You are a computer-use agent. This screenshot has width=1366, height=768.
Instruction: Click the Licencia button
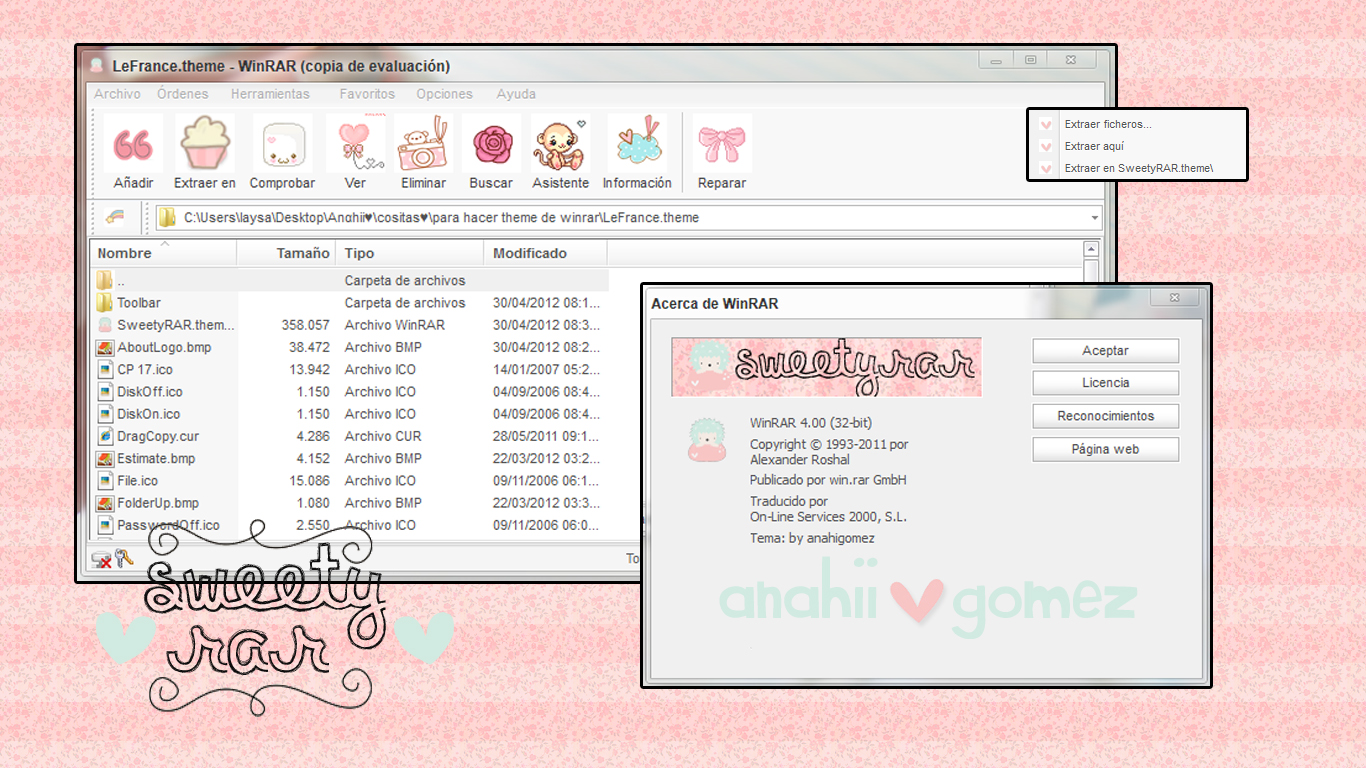pyautogui.click(x=1105, y=383)
